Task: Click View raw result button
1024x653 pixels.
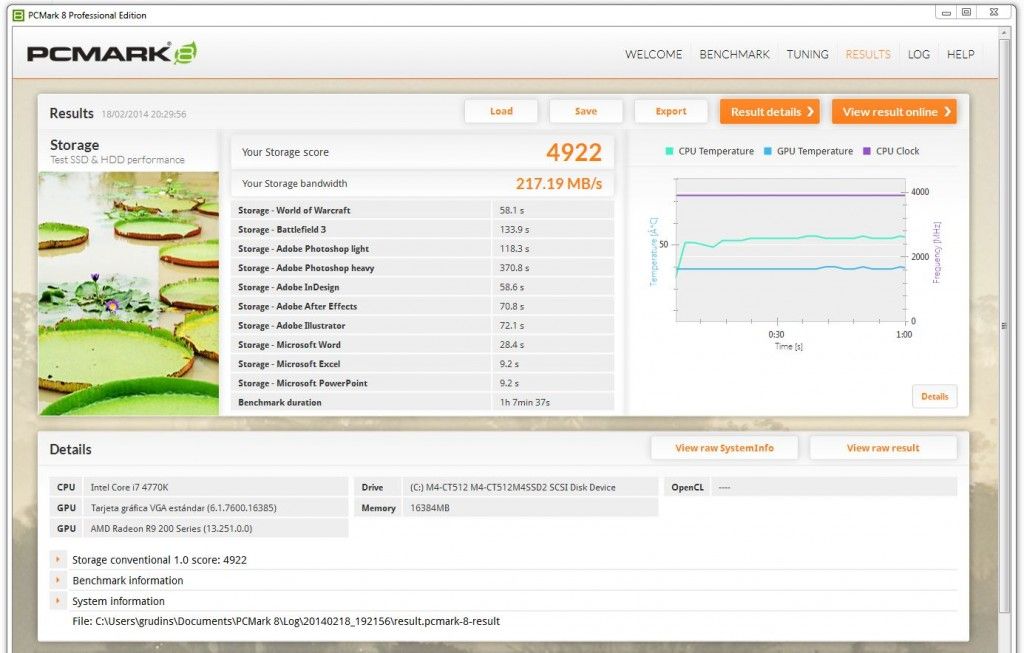Action: click(883, 448)
